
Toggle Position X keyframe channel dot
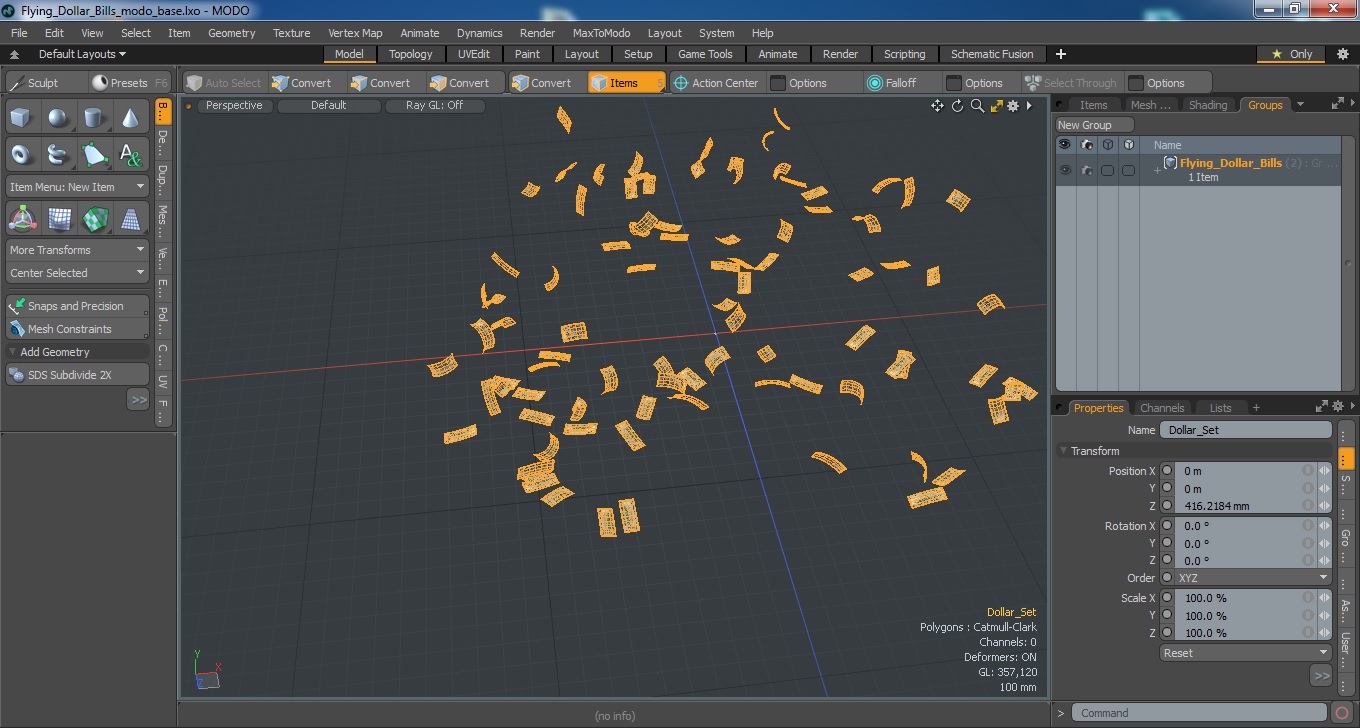(1167, 471)
